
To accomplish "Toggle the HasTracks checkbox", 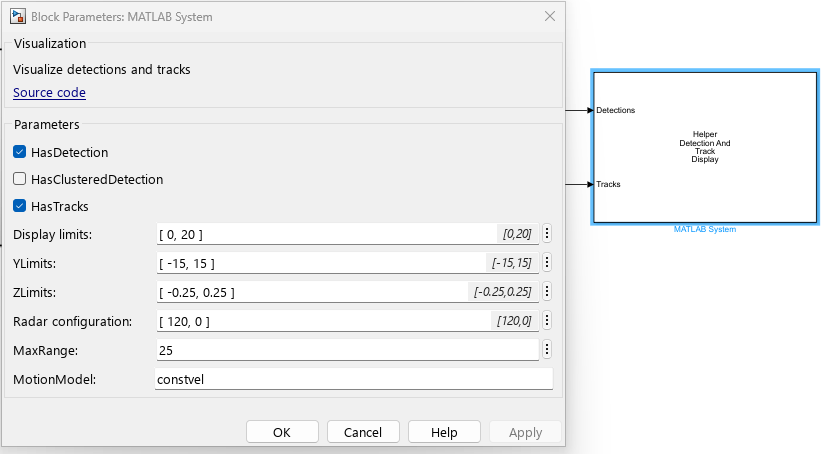I will point(20,207).
